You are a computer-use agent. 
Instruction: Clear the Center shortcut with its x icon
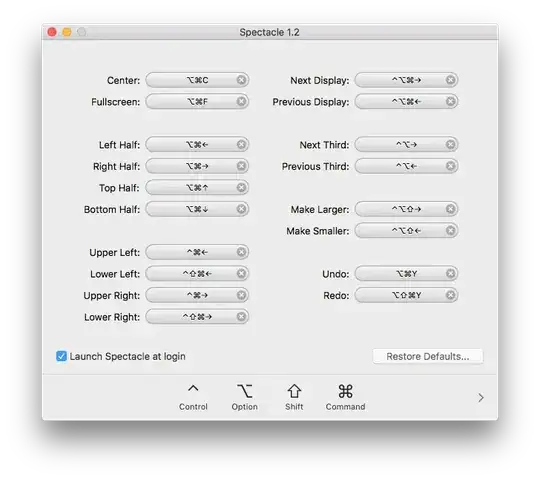click(x=242, y=80)
